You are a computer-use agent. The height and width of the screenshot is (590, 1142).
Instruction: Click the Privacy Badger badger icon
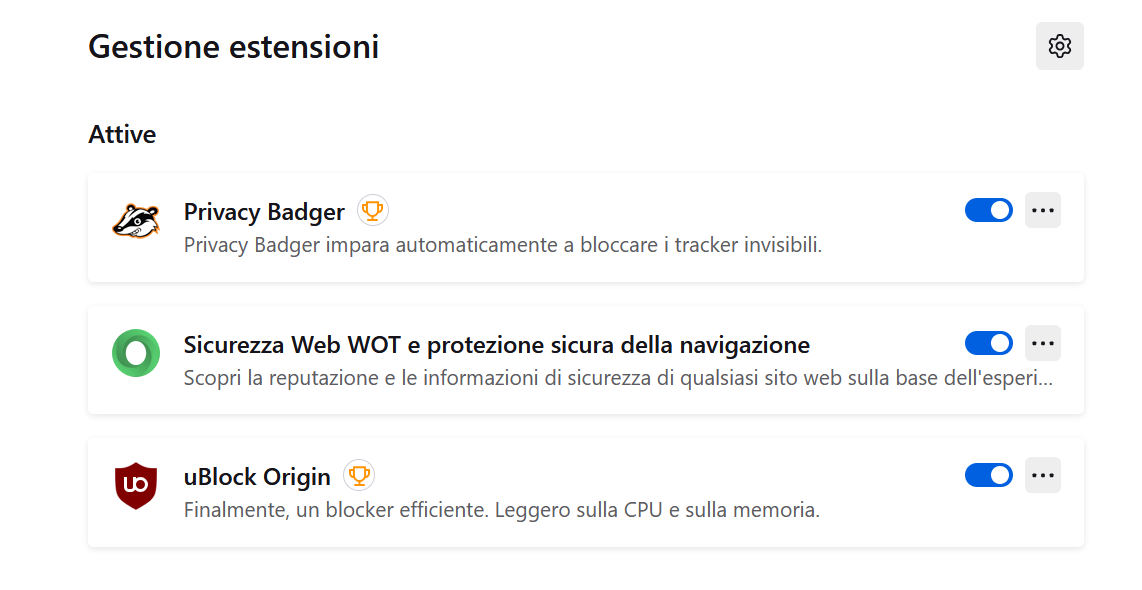click(x=136, y=221)
